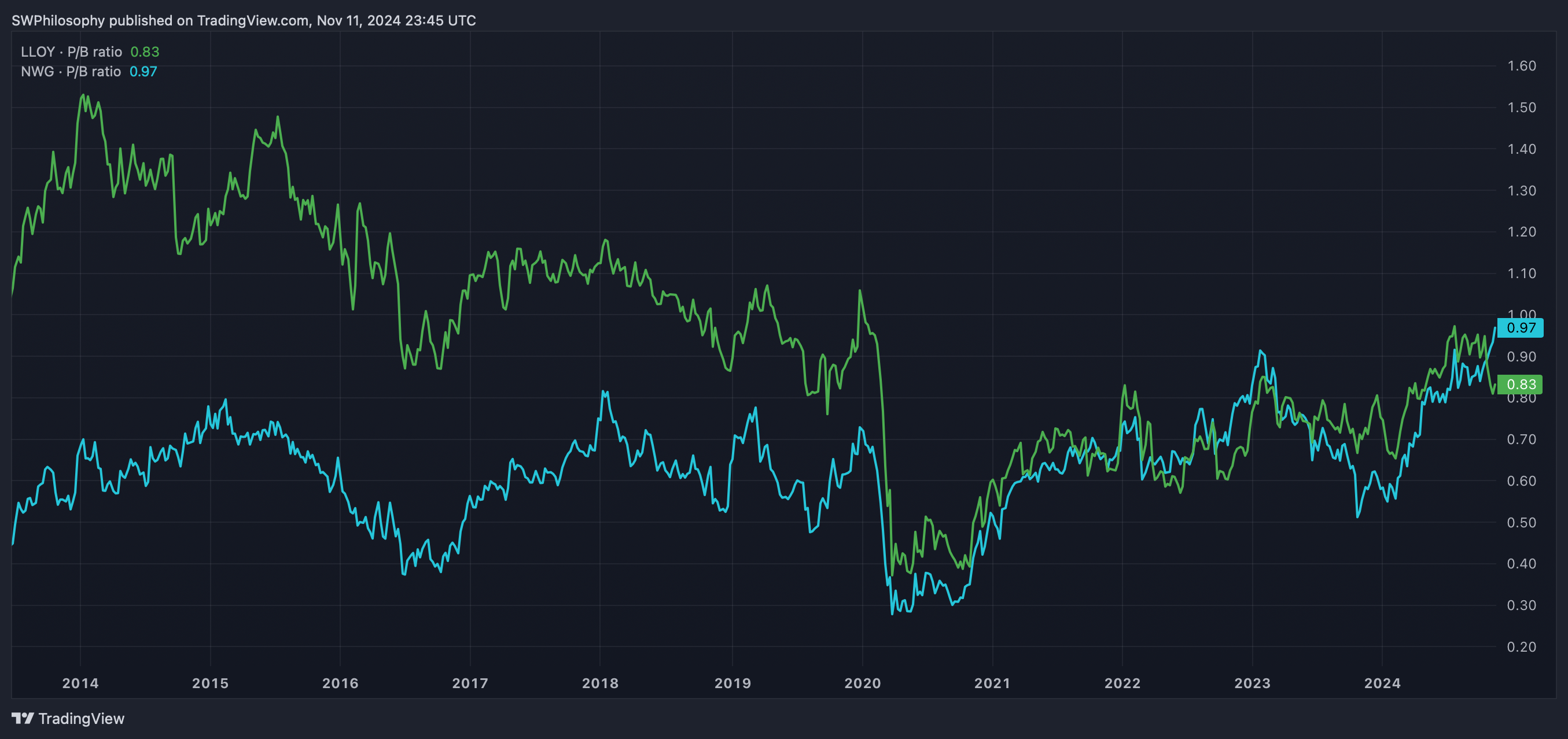
Task: Click the 1.20 price axis label
Action: click(1521, 232)
